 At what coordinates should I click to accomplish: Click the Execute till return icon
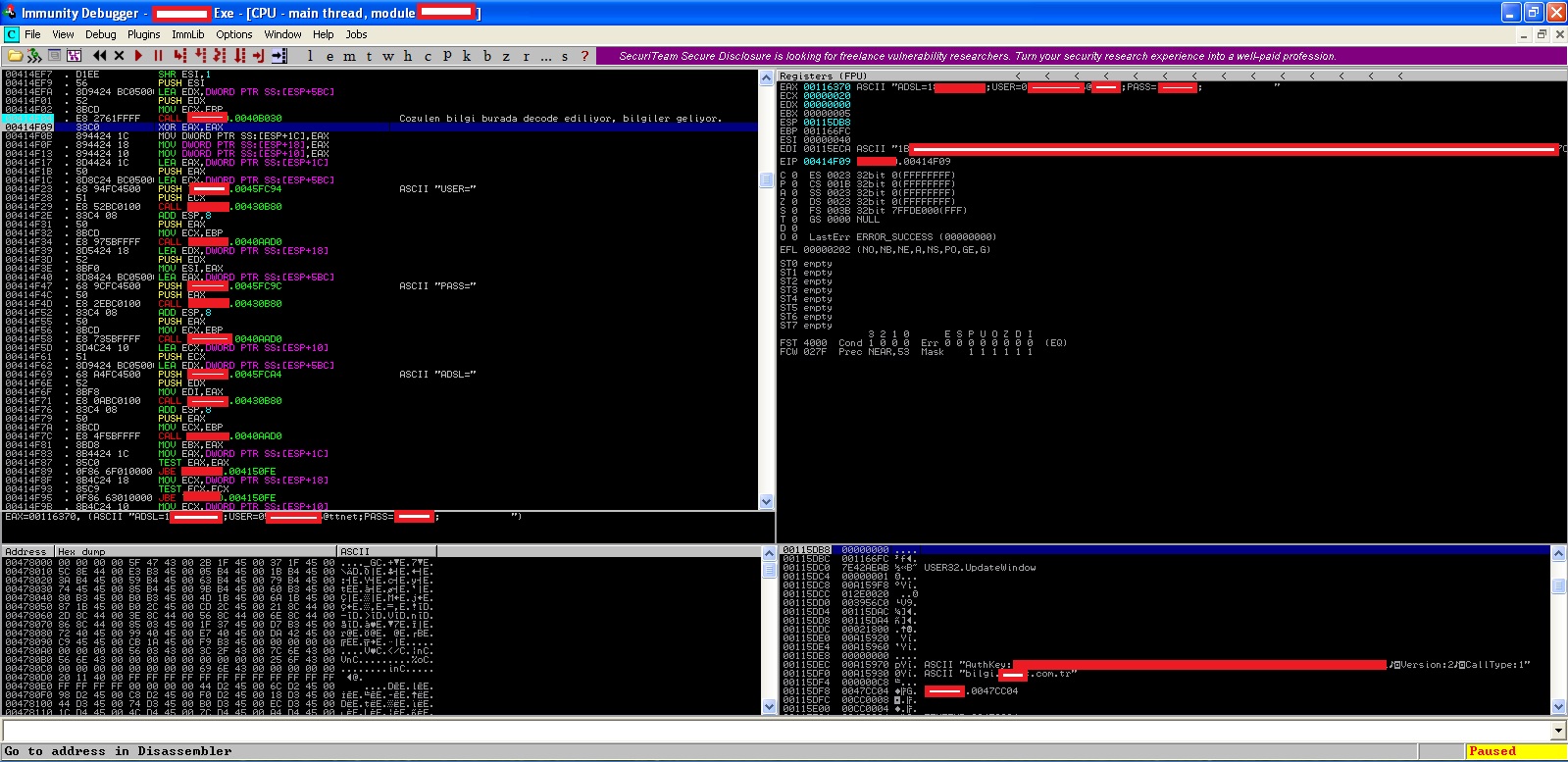[259, 56]
